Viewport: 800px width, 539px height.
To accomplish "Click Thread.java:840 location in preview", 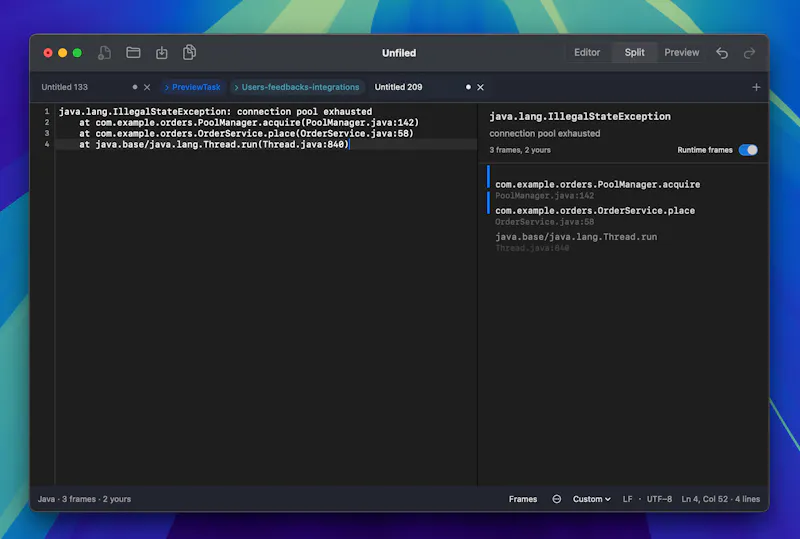I will click(x=532, y=248).
